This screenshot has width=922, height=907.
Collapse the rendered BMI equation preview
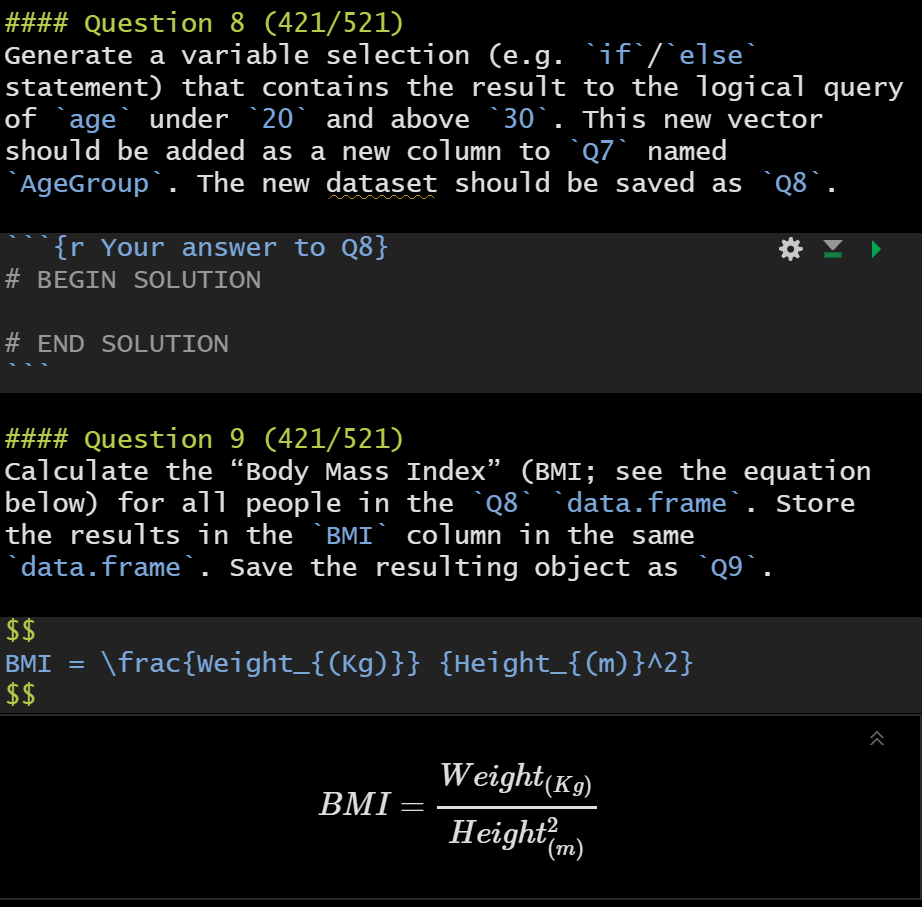[x=877, y=739]
